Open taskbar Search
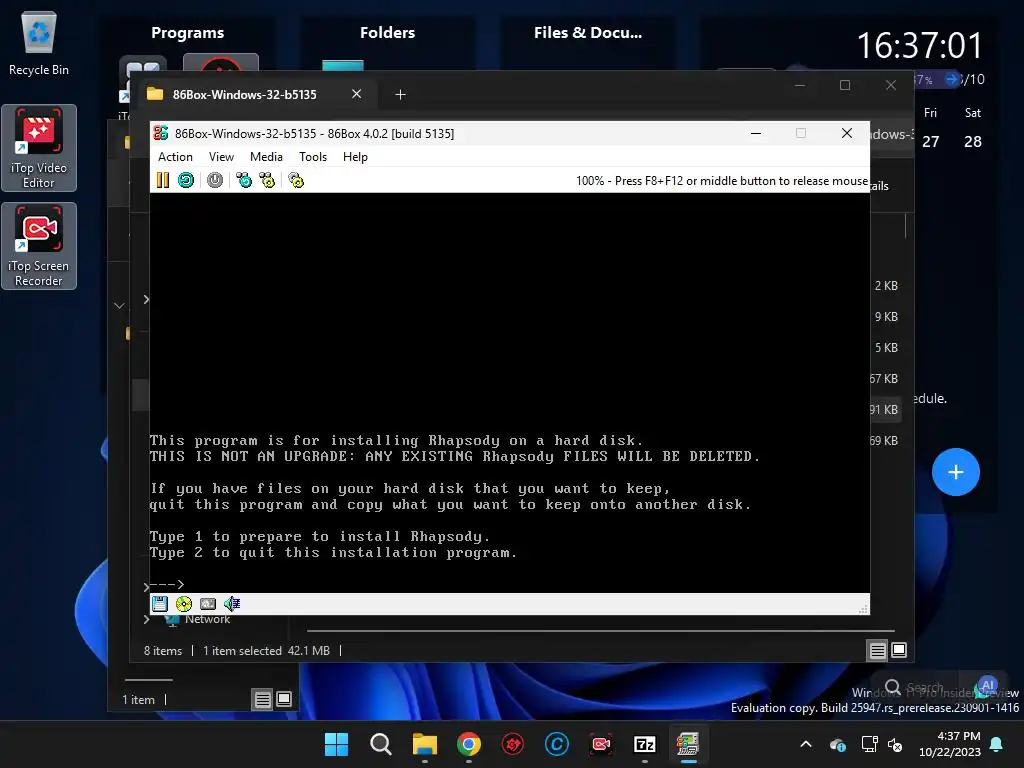 point(380,744)
